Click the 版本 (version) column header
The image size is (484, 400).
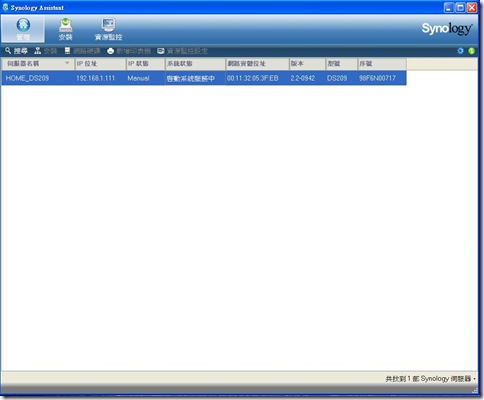point(307,63)
